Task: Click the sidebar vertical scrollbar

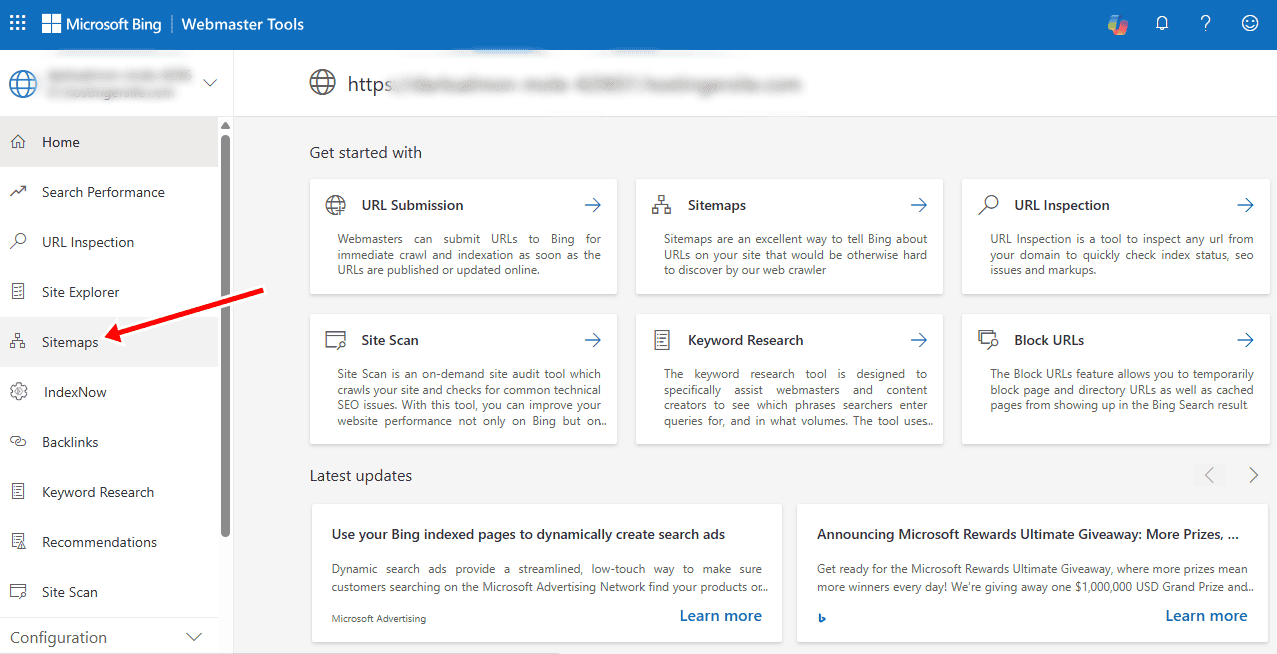Action: 226,335
